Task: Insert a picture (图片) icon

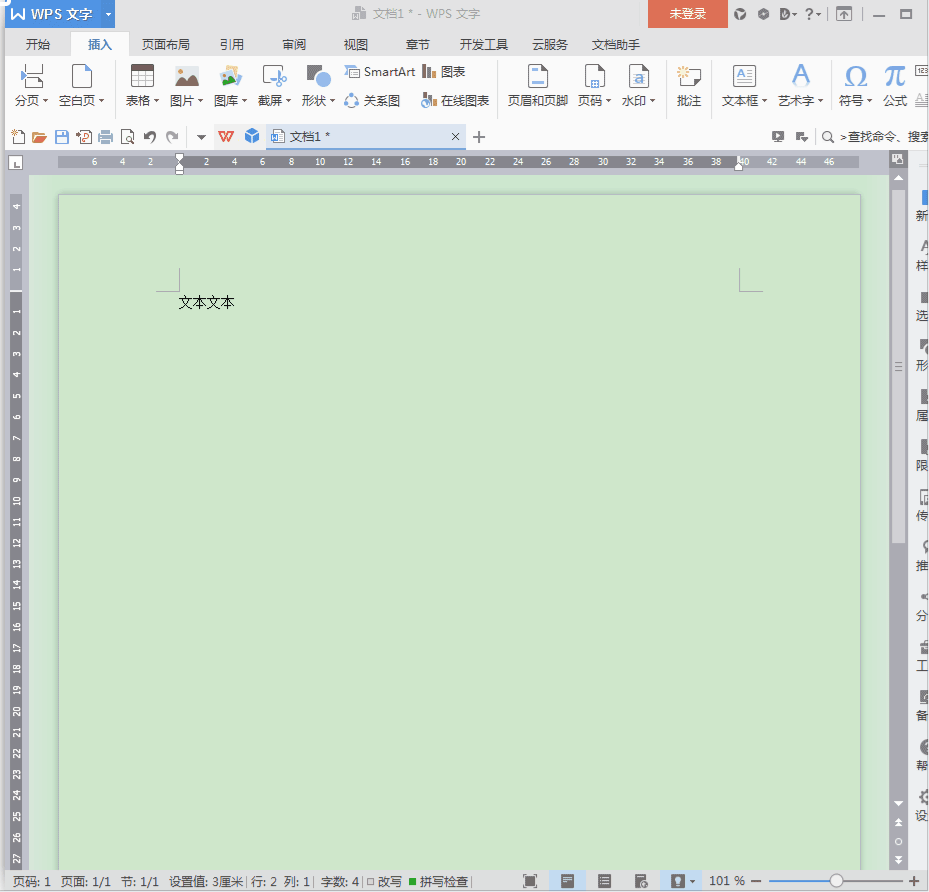Action: (187, 76)
